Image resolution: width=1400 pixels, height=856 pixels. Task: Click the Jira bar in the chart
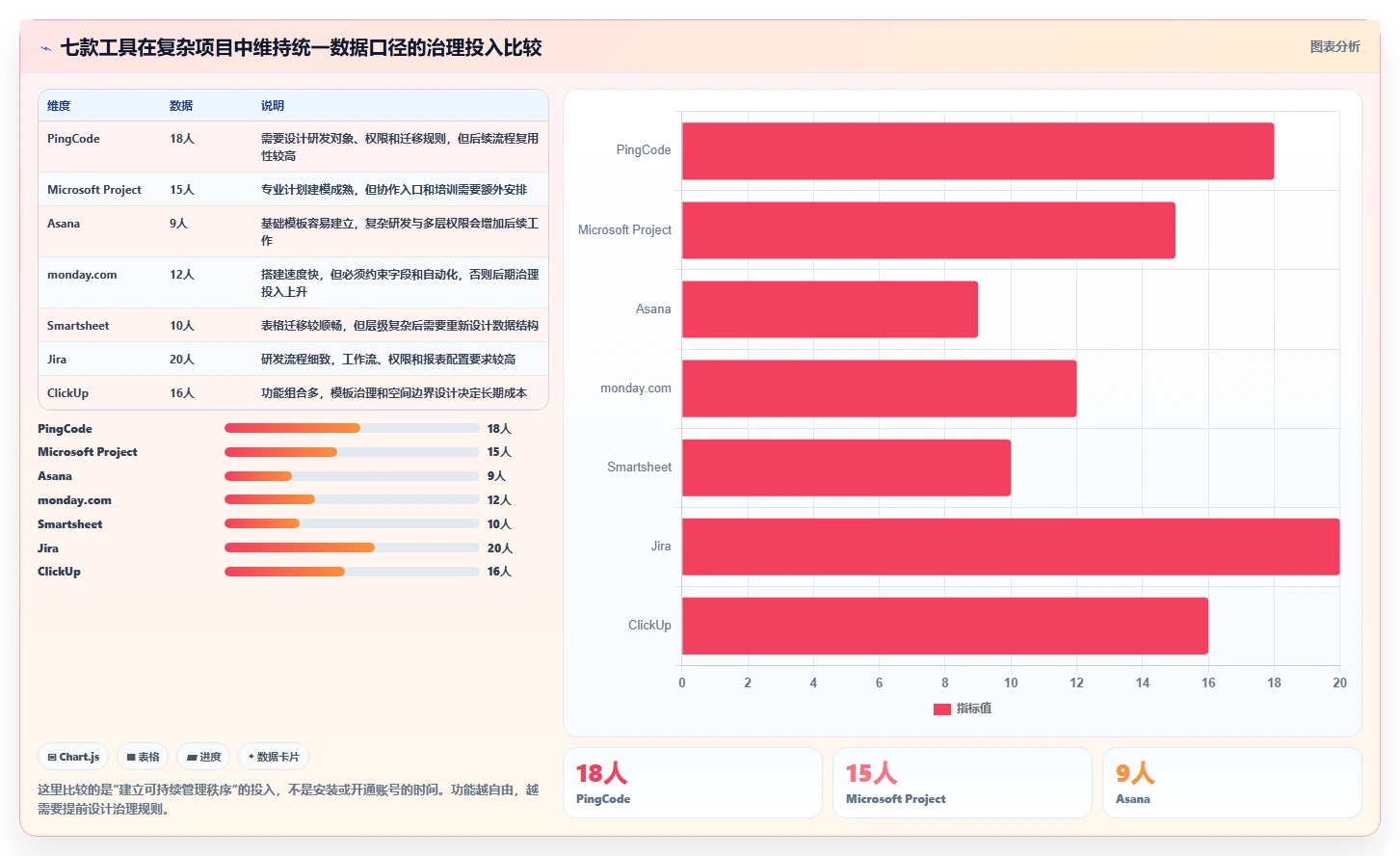pyautogui.click(x=1011, y=547)
